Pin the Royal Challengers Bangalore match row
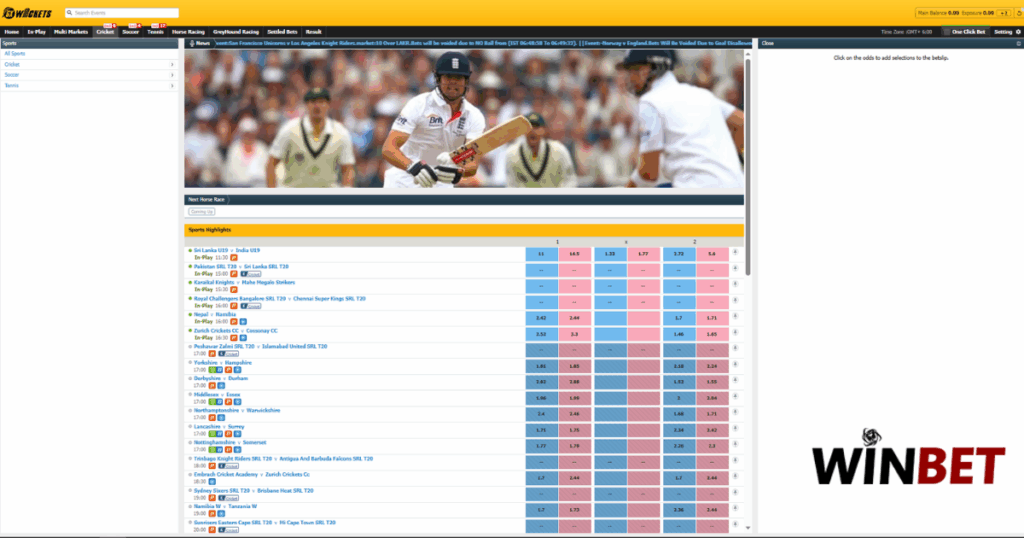1024x538 pixels. [735, 300]
